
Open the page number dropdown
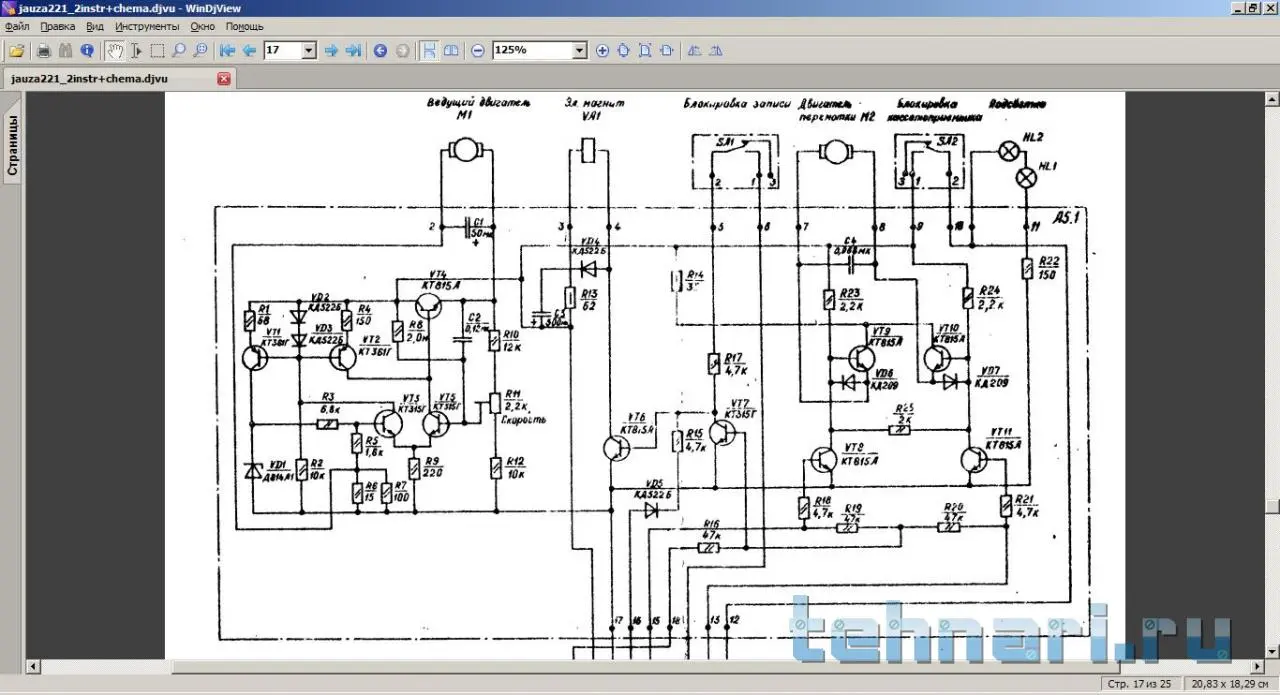point(308,50)
